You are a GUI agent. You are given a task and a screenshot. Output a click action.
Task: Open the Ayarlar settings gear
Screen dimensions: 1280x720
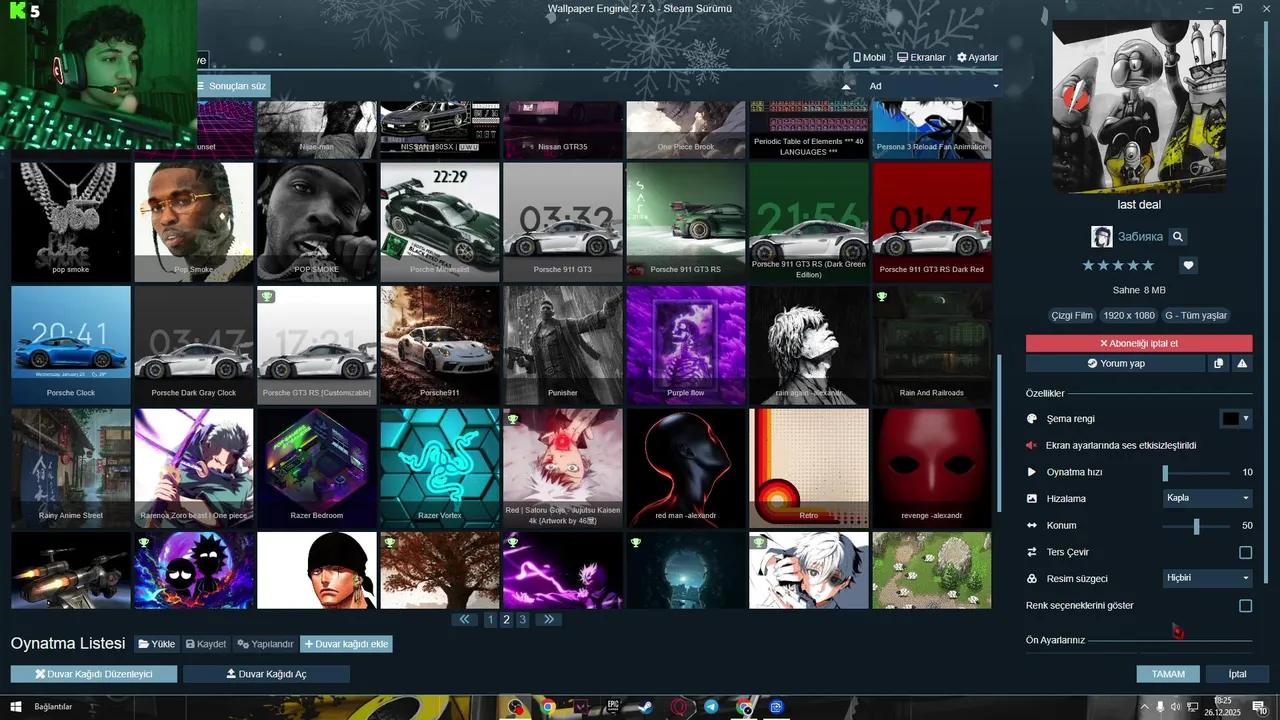click(x=977, y=58)
